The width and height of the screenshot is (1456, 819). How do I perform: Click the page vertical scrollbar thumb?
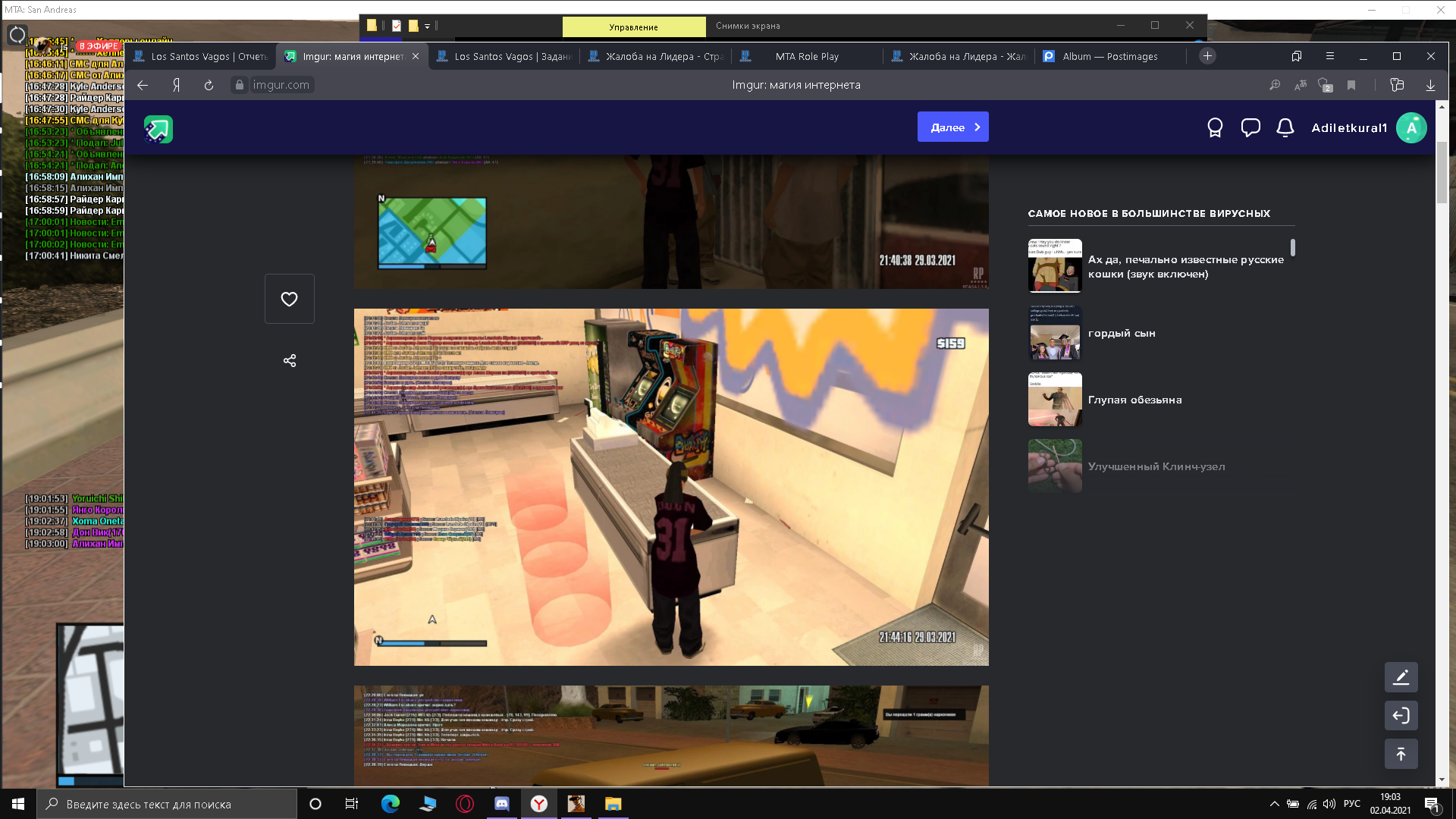[x=1441, y=172]
